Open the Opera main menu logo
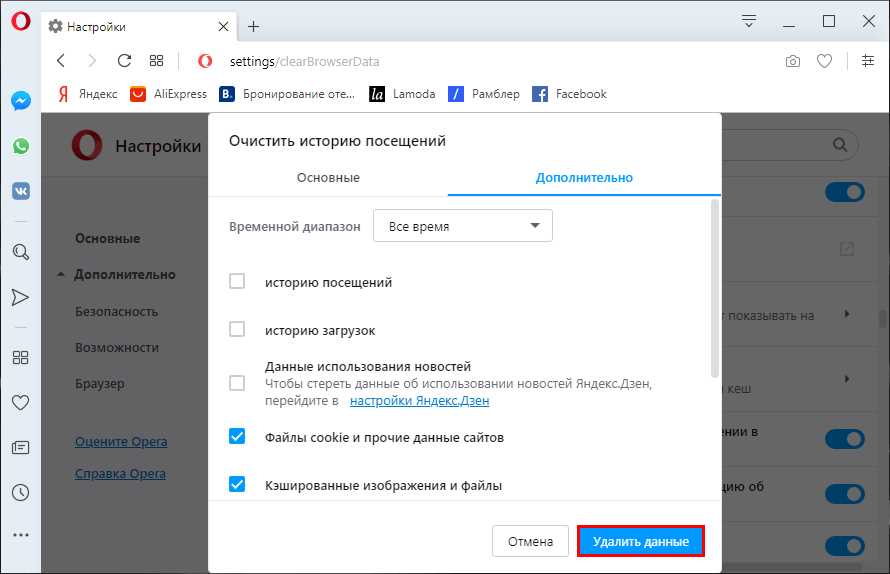890x574 pixels. 21,22
